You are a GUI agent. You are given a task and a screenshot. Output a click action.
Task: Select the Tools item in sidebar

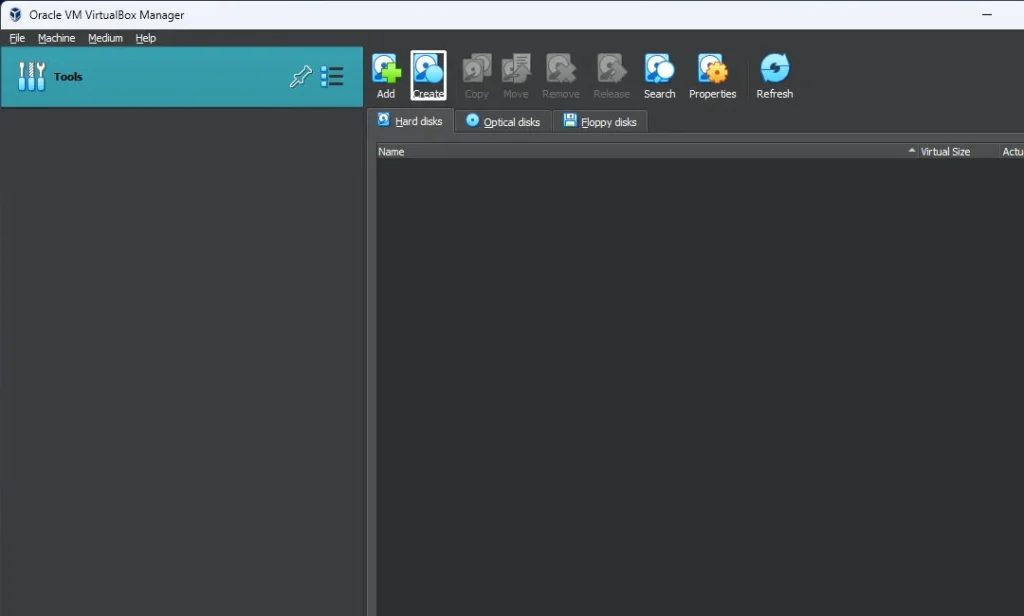[182, 76]
